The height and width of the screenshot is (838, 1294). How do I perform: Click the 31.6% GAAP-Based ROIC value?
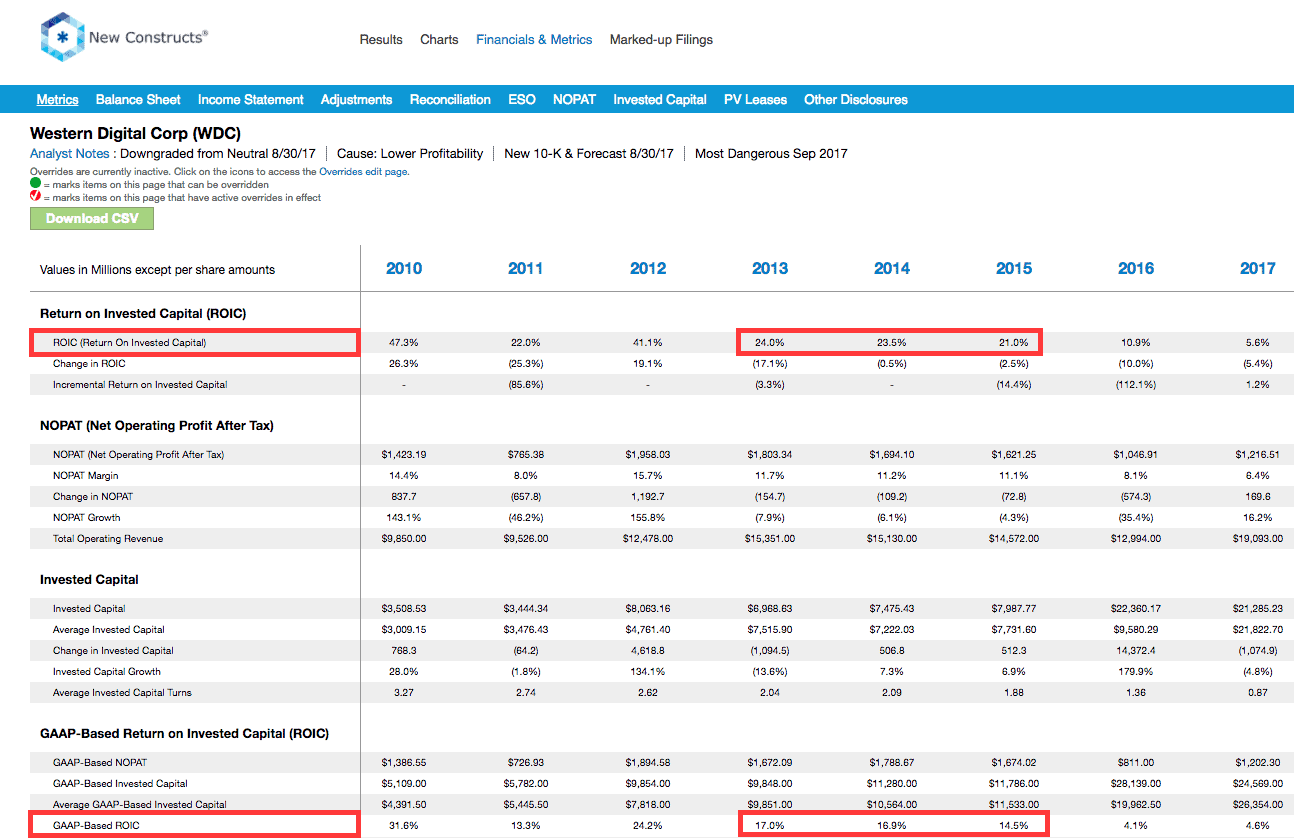(404, 825)
